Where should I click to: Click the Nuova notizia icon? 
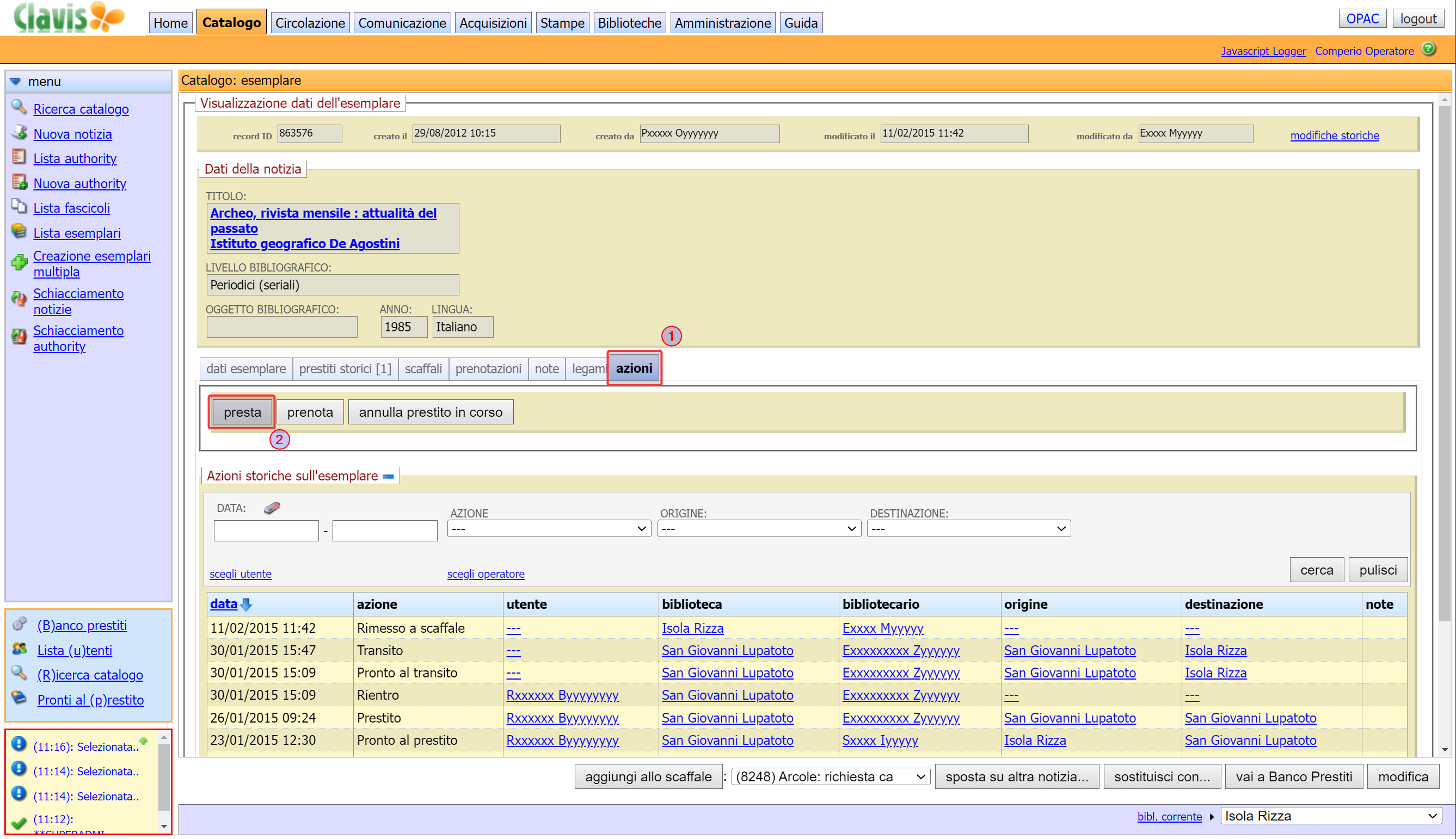(x=19, y=133)
